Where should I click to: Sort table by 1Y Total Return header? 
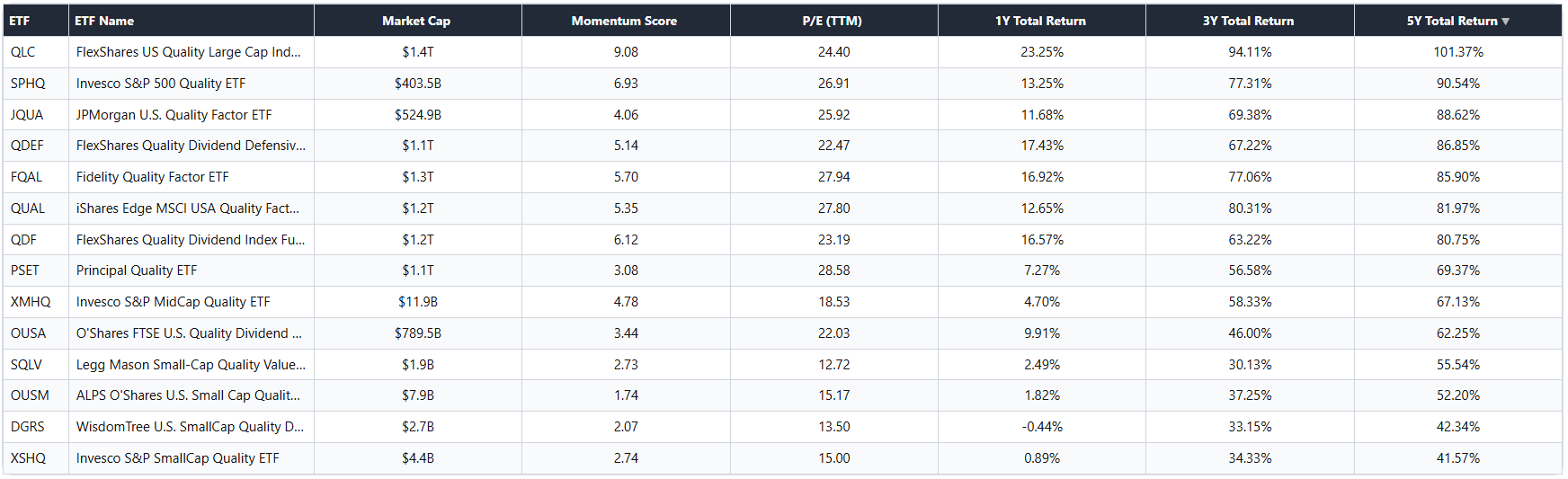point(1041,21)
